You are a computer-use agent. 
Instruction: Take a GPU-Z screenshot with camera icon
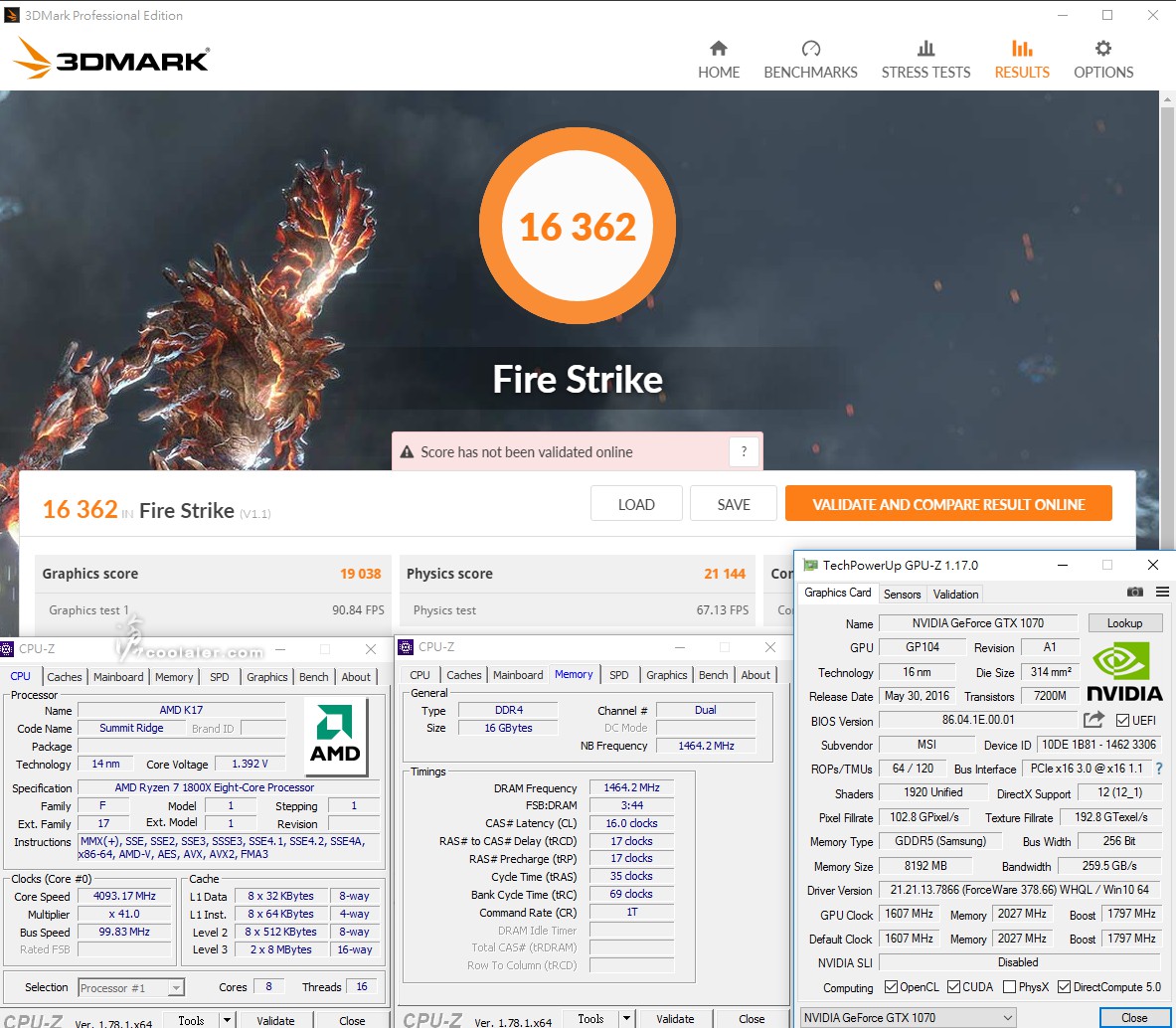pos(1135,593)
